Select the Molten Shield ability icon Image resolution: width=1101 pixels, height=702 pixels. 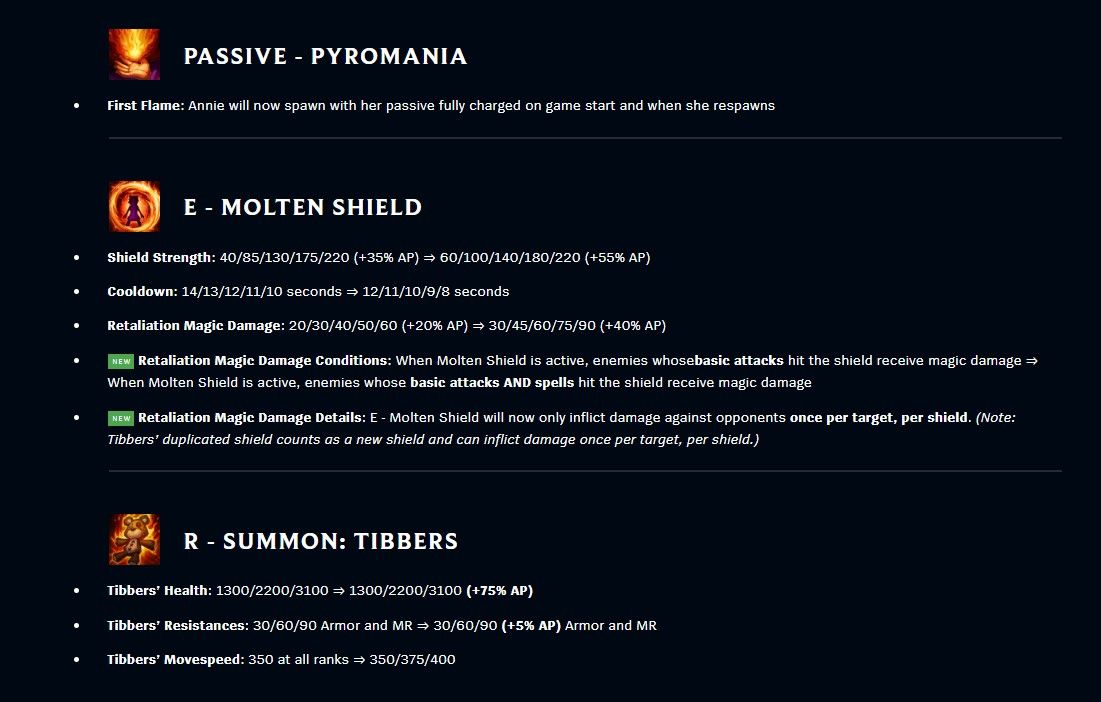(134, 206)
